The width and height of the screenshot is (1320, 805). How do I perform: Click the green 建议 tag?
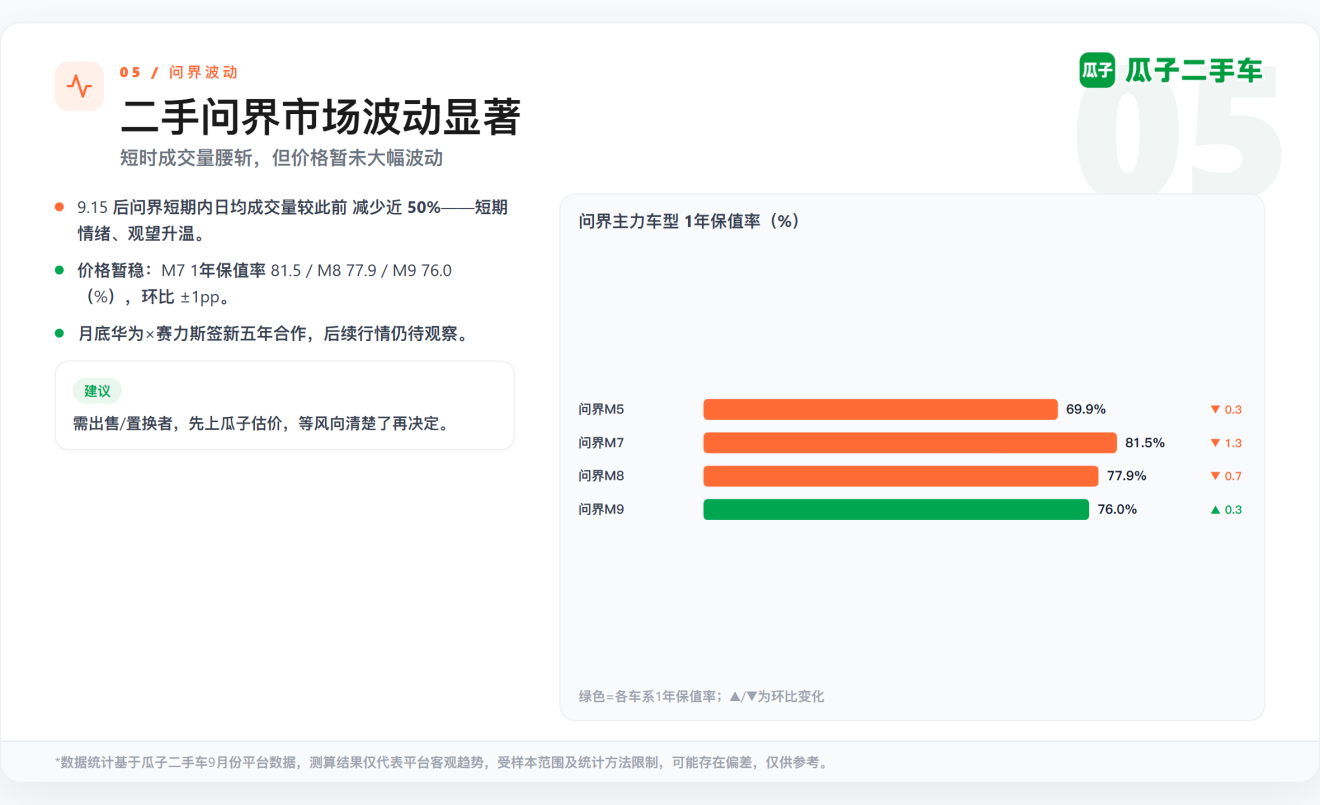tap(97, 391)
